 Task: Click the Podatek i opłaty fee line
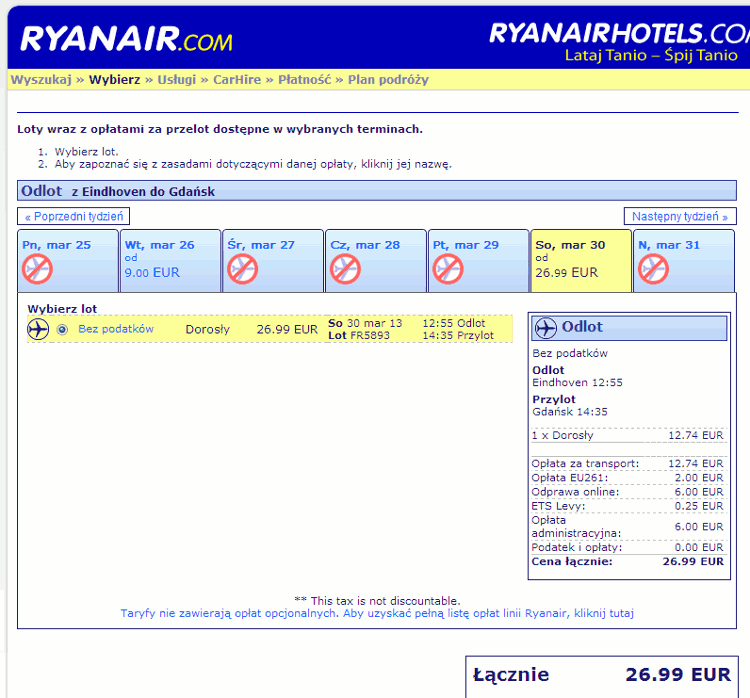628,547
